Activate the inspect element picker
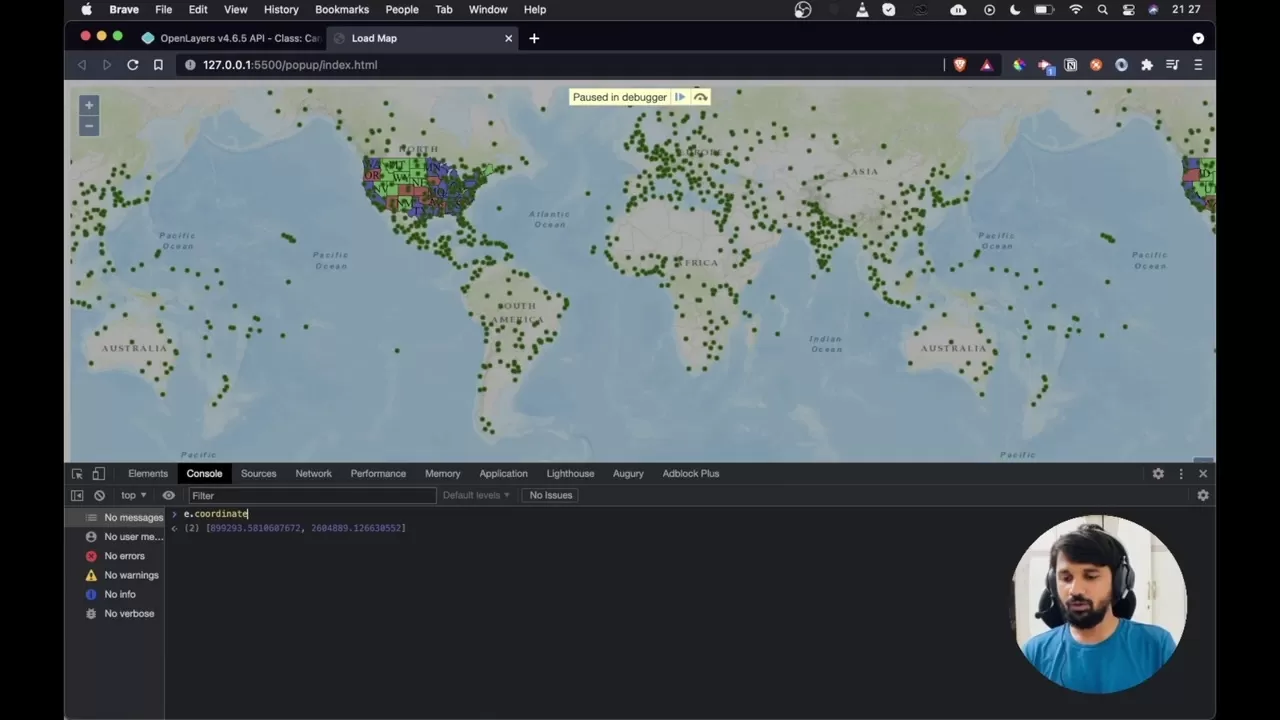The image size is (1280, 720). [77, 474]
